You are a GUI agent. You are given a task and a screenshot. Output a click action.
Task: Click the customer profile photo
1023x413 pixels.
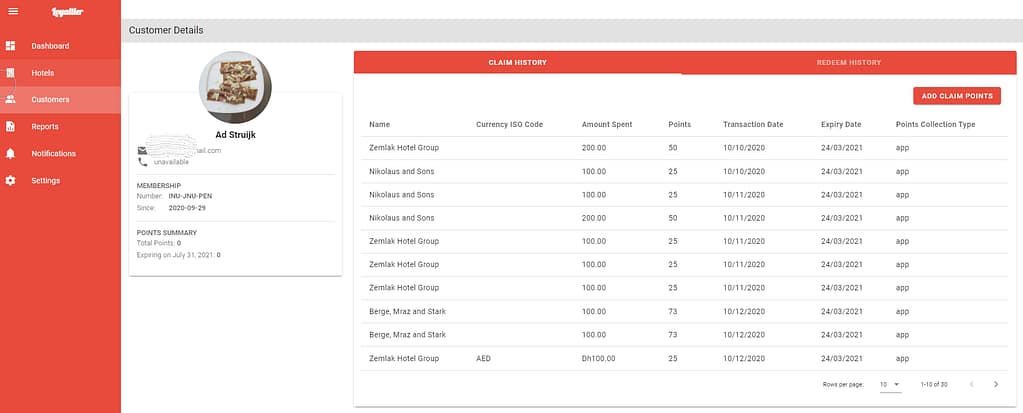pyautogui.click(x=235, y=87)
